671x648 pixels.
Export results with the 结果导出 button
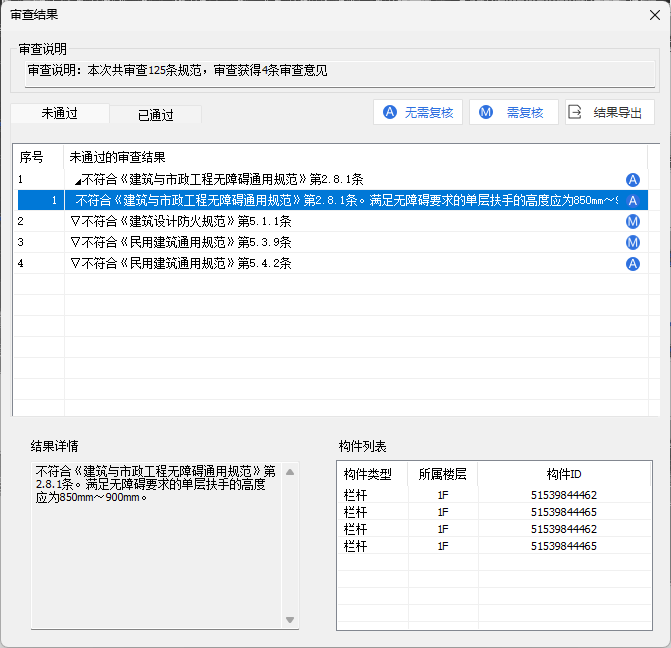tap(608, 113)
